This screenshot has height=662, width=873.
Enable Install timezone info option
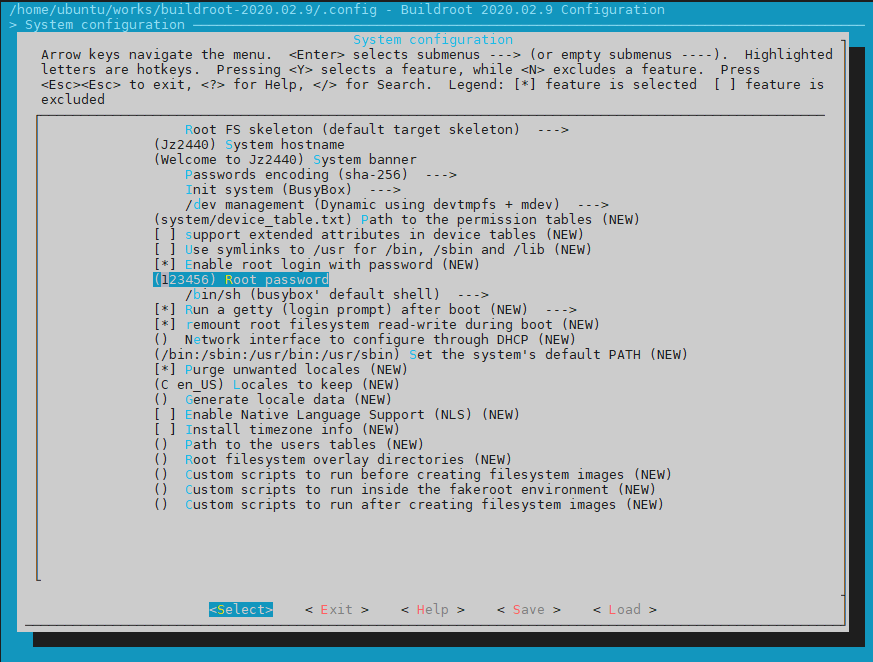tap(277, 430)
